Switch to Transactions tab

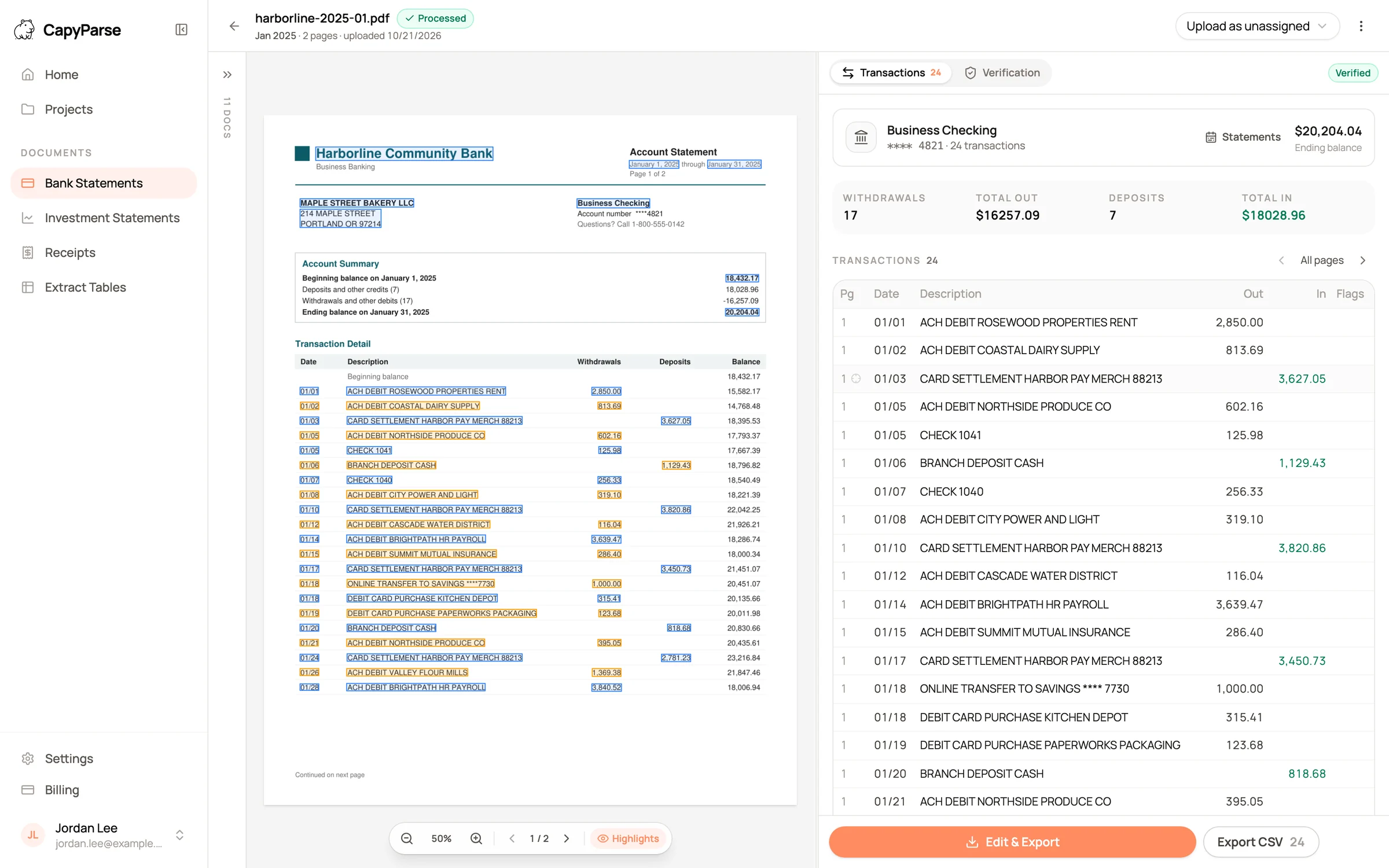pos(891,72)
